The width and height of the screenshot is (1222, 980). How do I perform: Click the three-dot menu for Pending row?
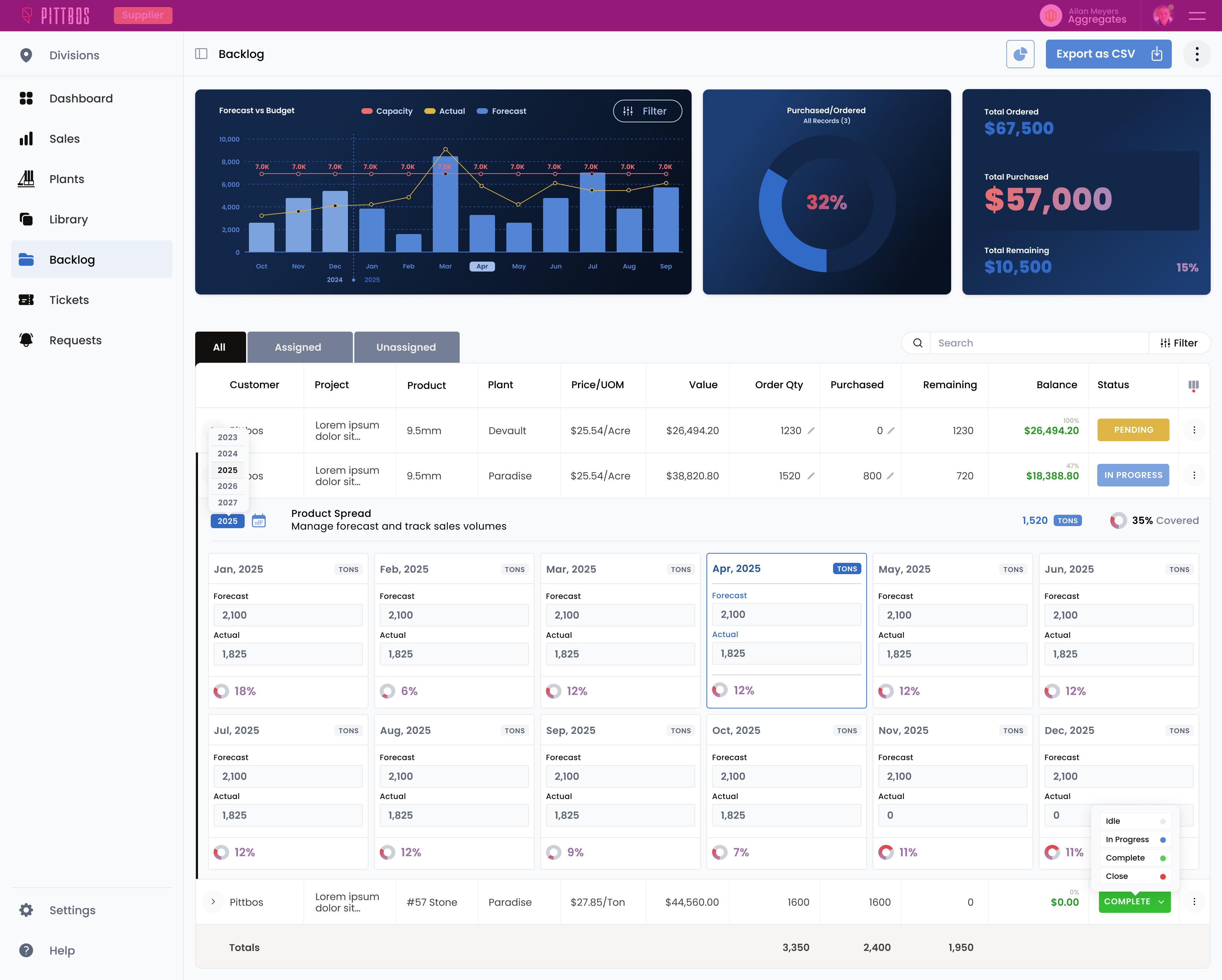1194,430
